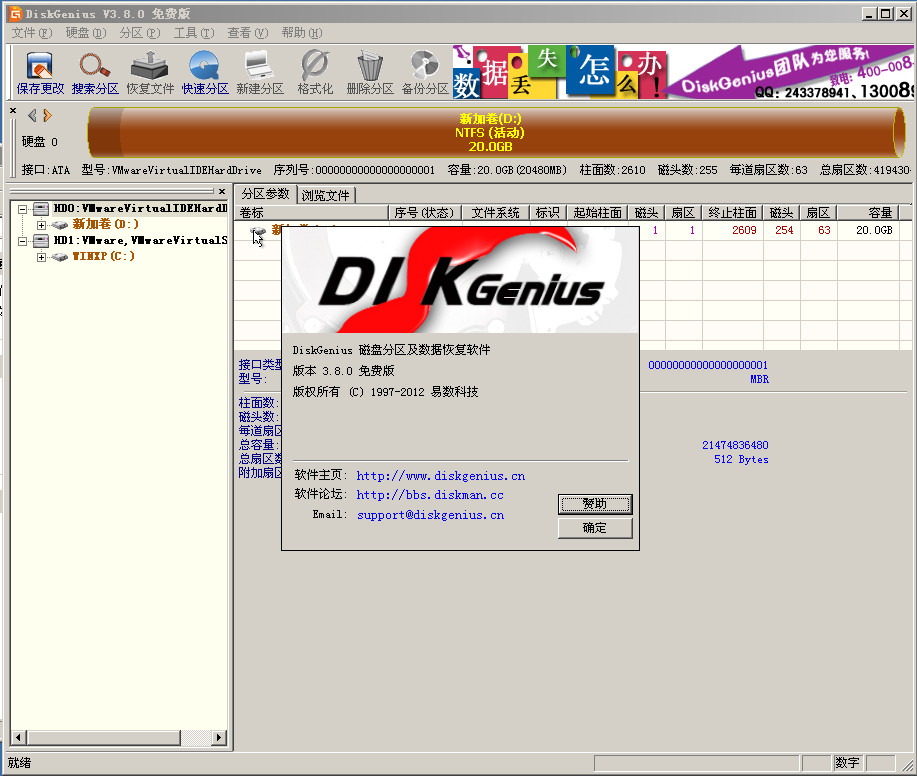
Task: Open the 硬盘(D) menu
Action: click(86, 33)
